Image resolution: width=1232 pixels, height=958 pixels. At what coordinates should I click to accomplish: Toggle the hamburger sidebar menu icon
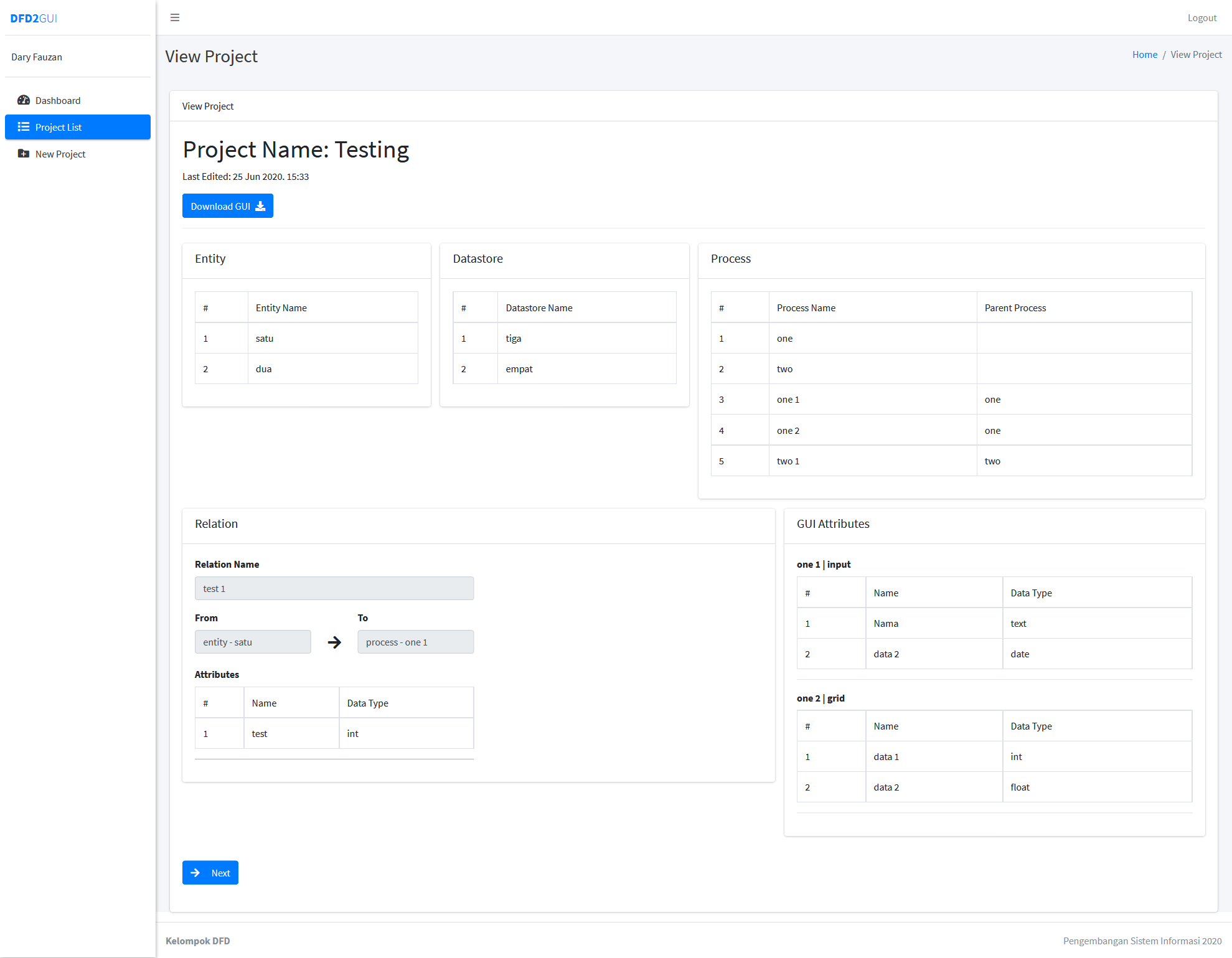point(175,17)
